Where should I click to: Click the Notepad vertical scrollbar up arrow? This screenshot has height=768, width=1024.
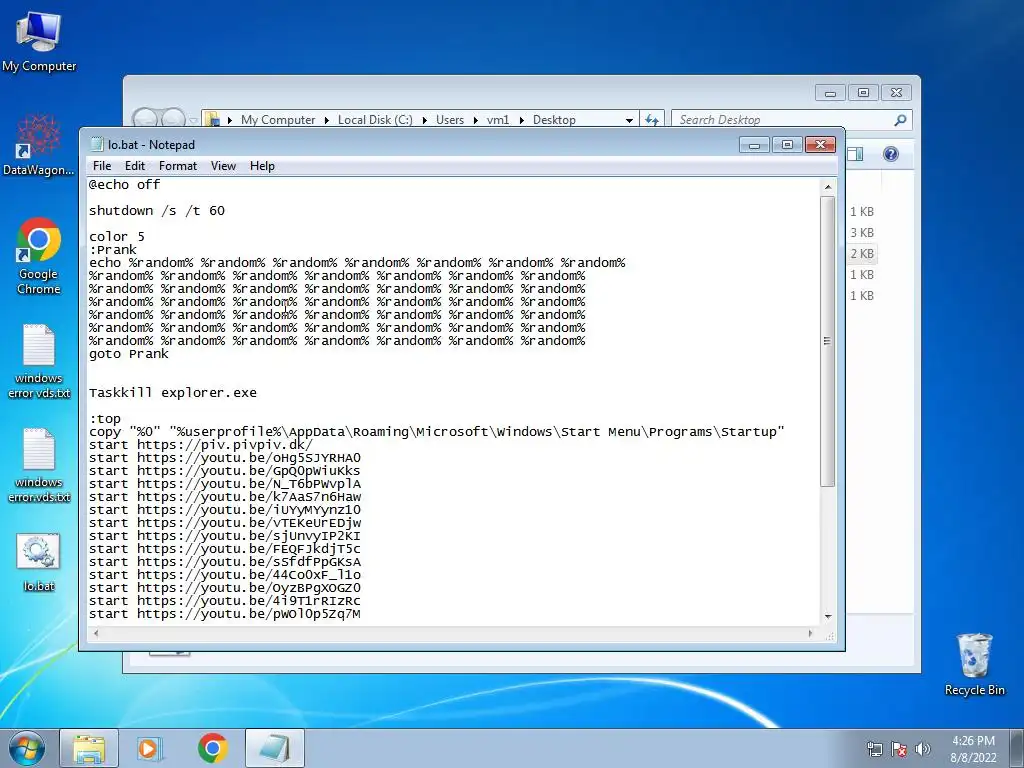click(827, 187)
